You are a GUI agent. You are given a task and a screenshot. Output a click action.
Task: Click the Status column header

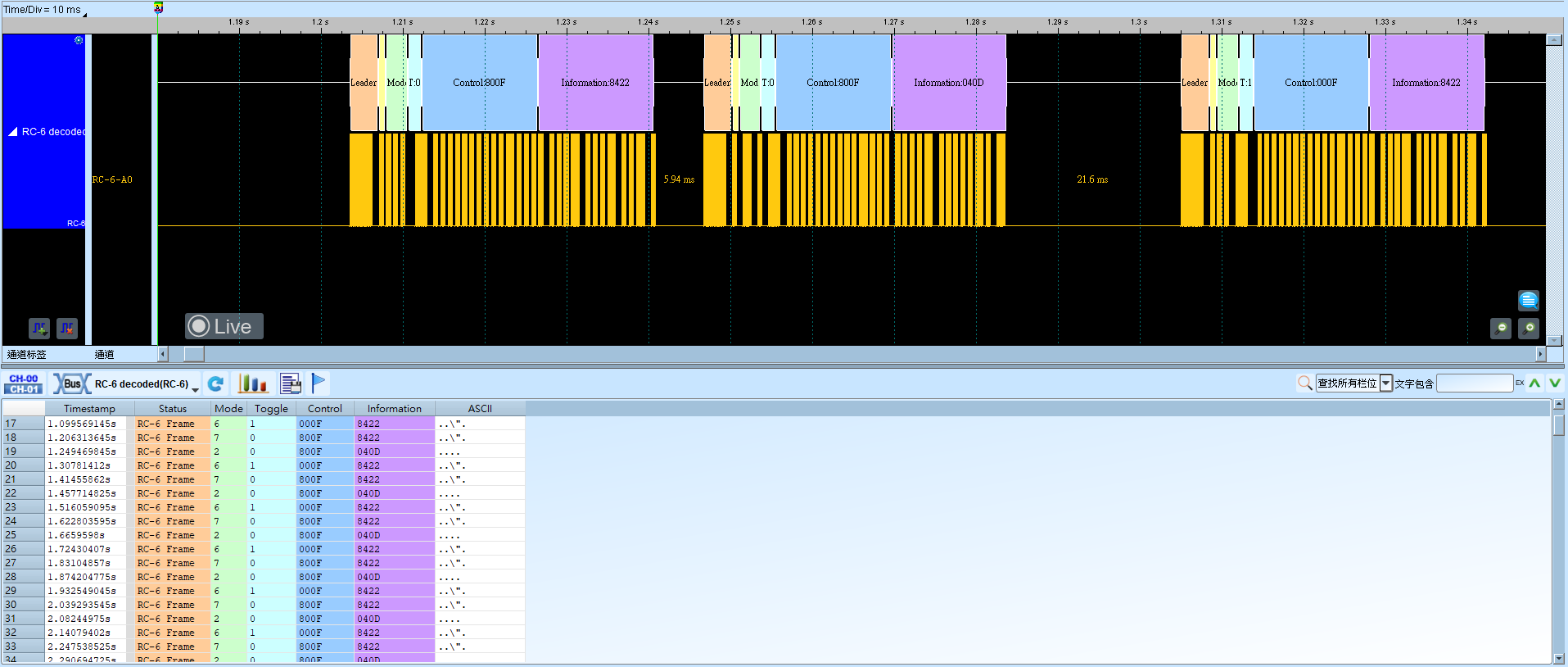173,409
